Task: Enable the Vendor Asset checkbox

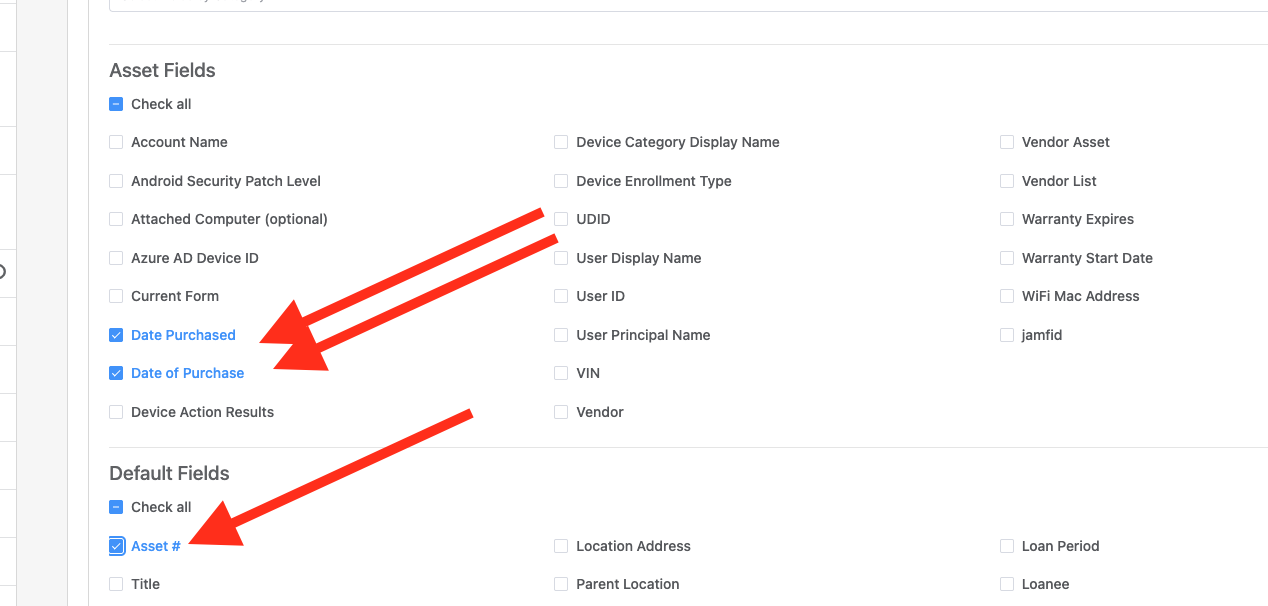Action: click(x=1006, y=142)
